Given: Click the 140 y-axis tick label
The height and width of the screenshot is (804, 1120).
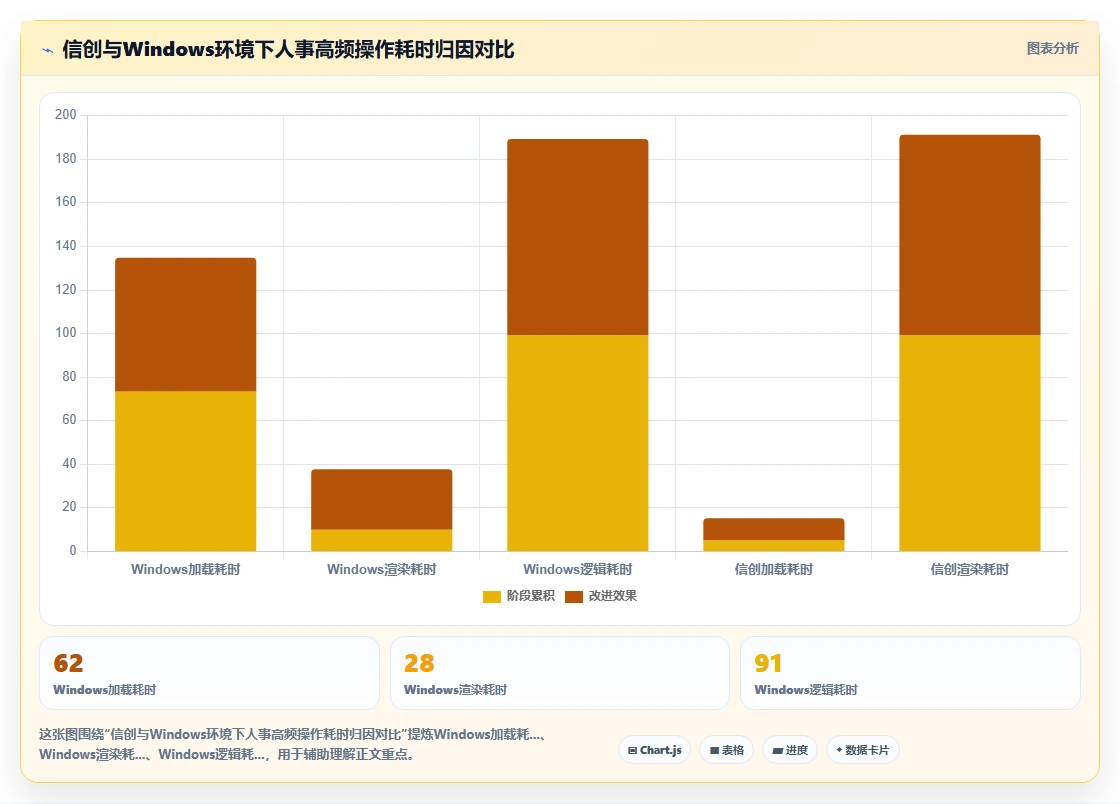Looking at the screenshot, I should (x=66, y=245).
